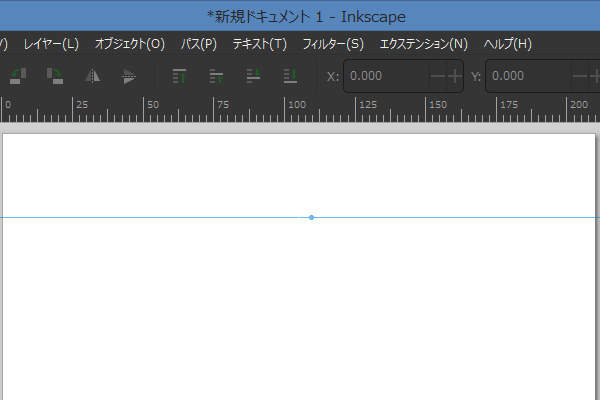600x400 pixels.
Task: Open the レイヤー(L) menu
Action: click(51, 44)
